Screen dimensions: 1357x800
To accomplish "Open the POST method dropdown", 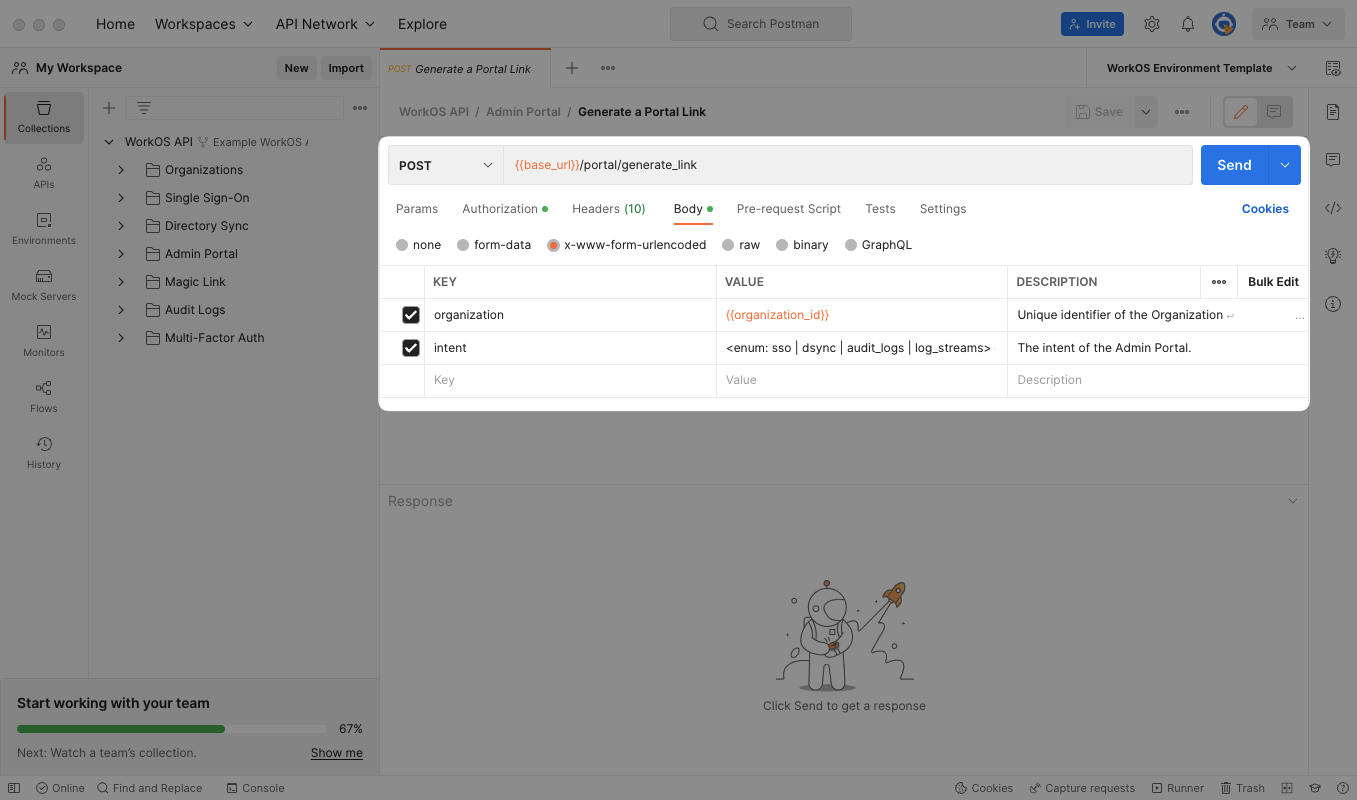I will 445,165.
